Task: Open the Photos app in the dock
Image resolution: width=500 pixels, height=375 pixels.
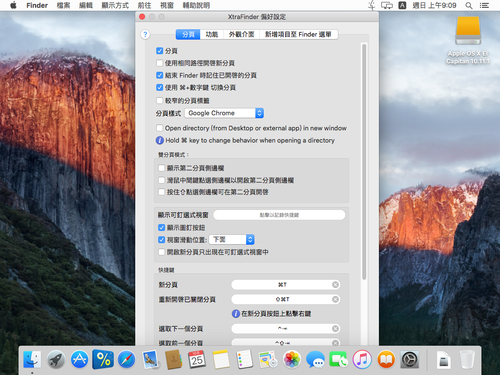Action: (x=292, y=360)
